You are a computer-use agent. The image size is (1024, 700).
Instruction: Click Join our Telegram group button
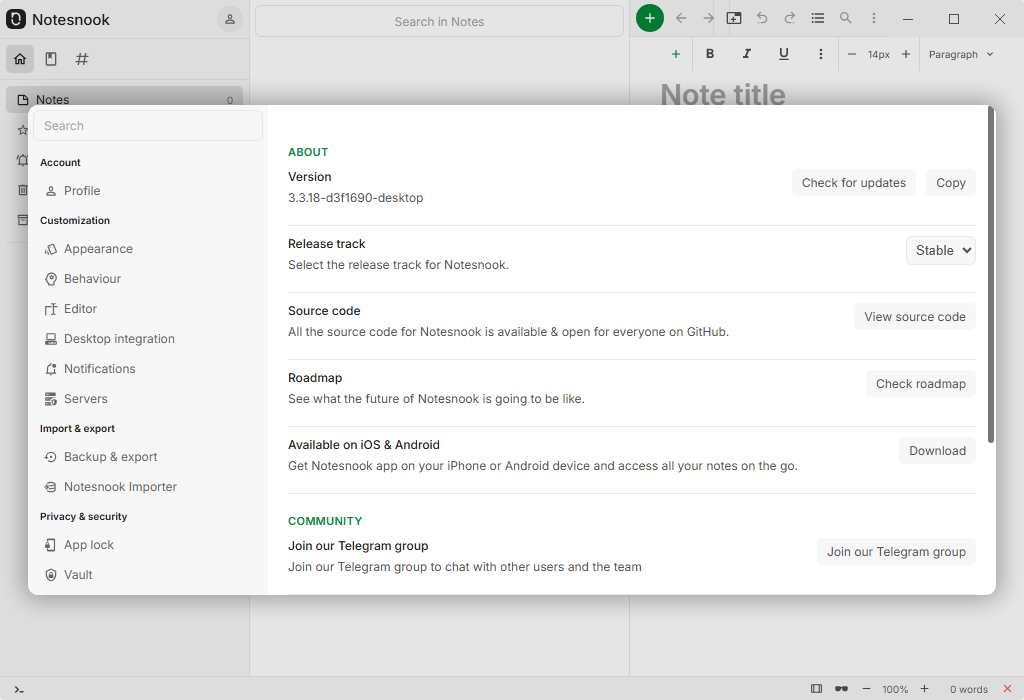(896, 552)
